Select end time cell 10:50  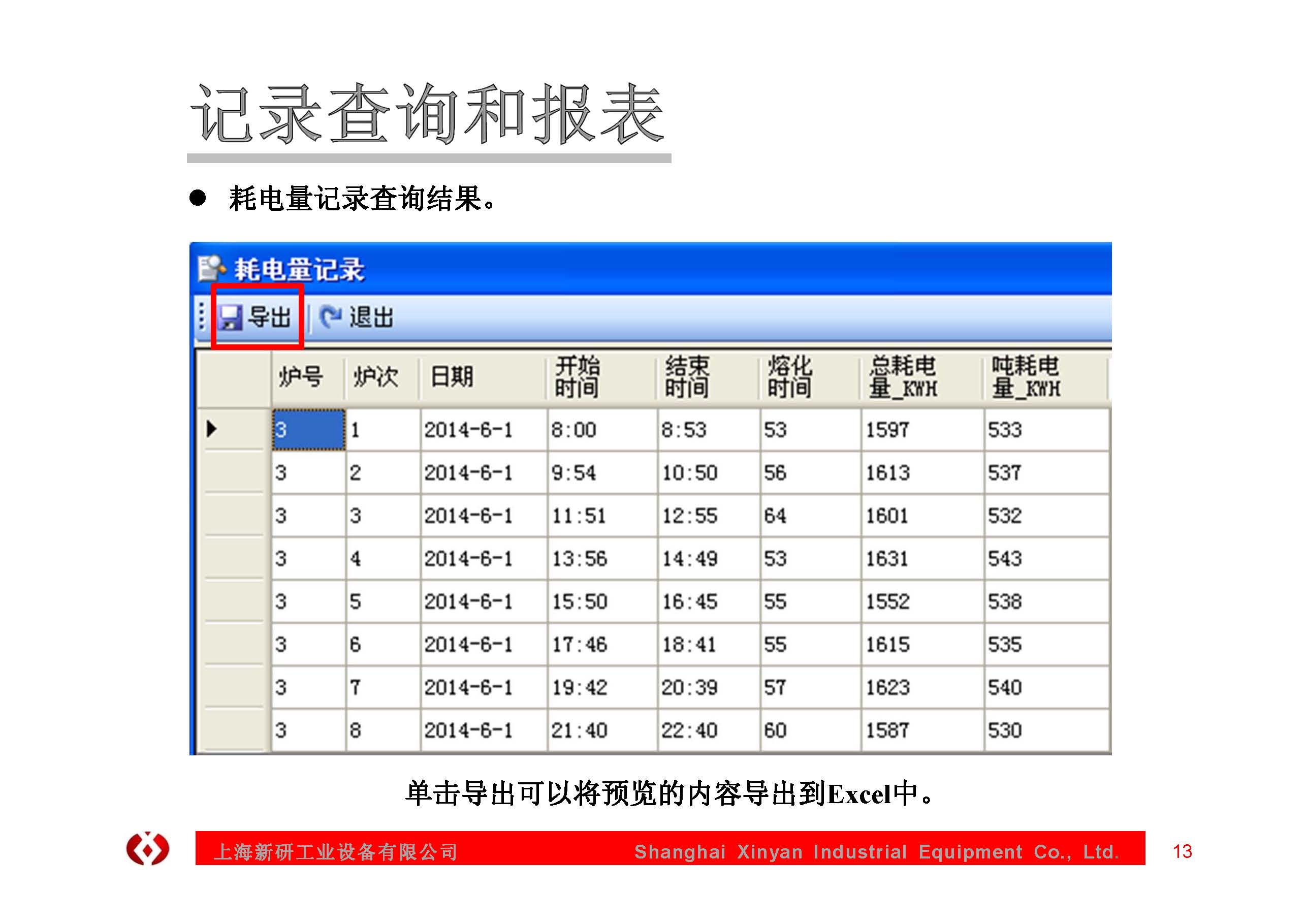pos(709,473)
